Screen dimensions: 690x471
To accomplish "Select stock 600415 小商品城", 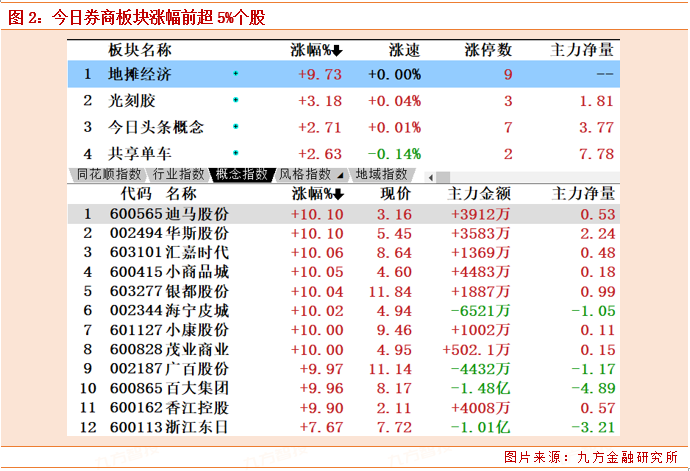I will (x=343, y=272).
